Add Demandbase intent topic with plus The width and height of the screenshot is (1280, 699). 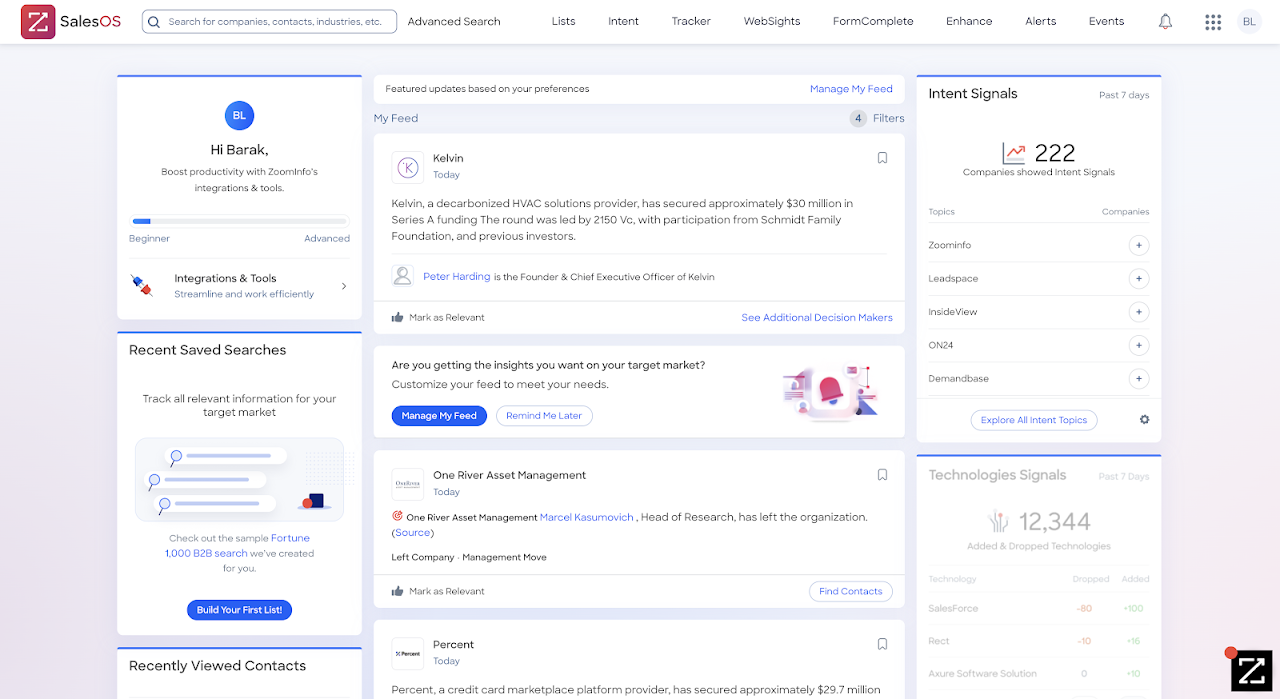1138,379
